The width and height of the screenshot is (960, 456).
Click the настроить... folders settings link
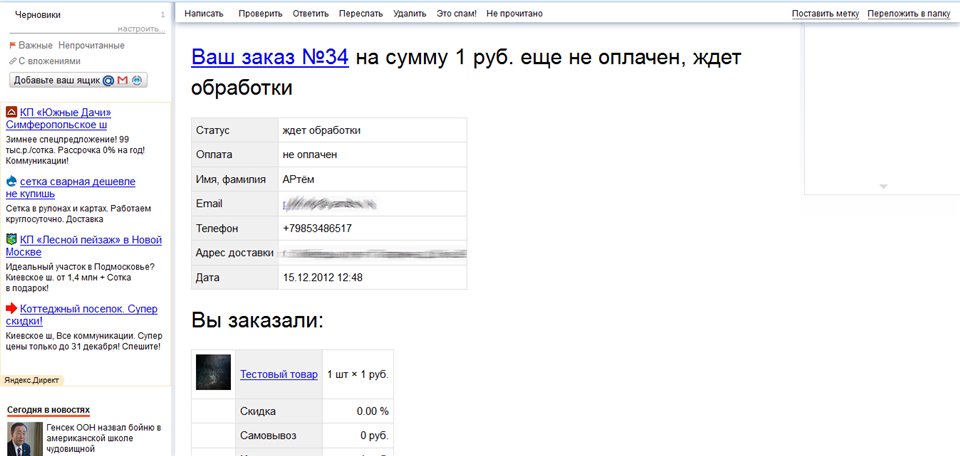pyautogui.click(x=141, y=29)
